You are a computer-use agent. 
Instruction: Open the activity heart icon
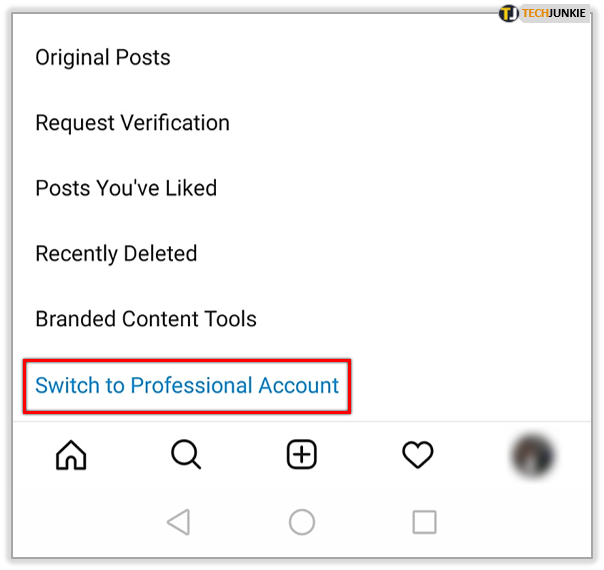(418, 455)
